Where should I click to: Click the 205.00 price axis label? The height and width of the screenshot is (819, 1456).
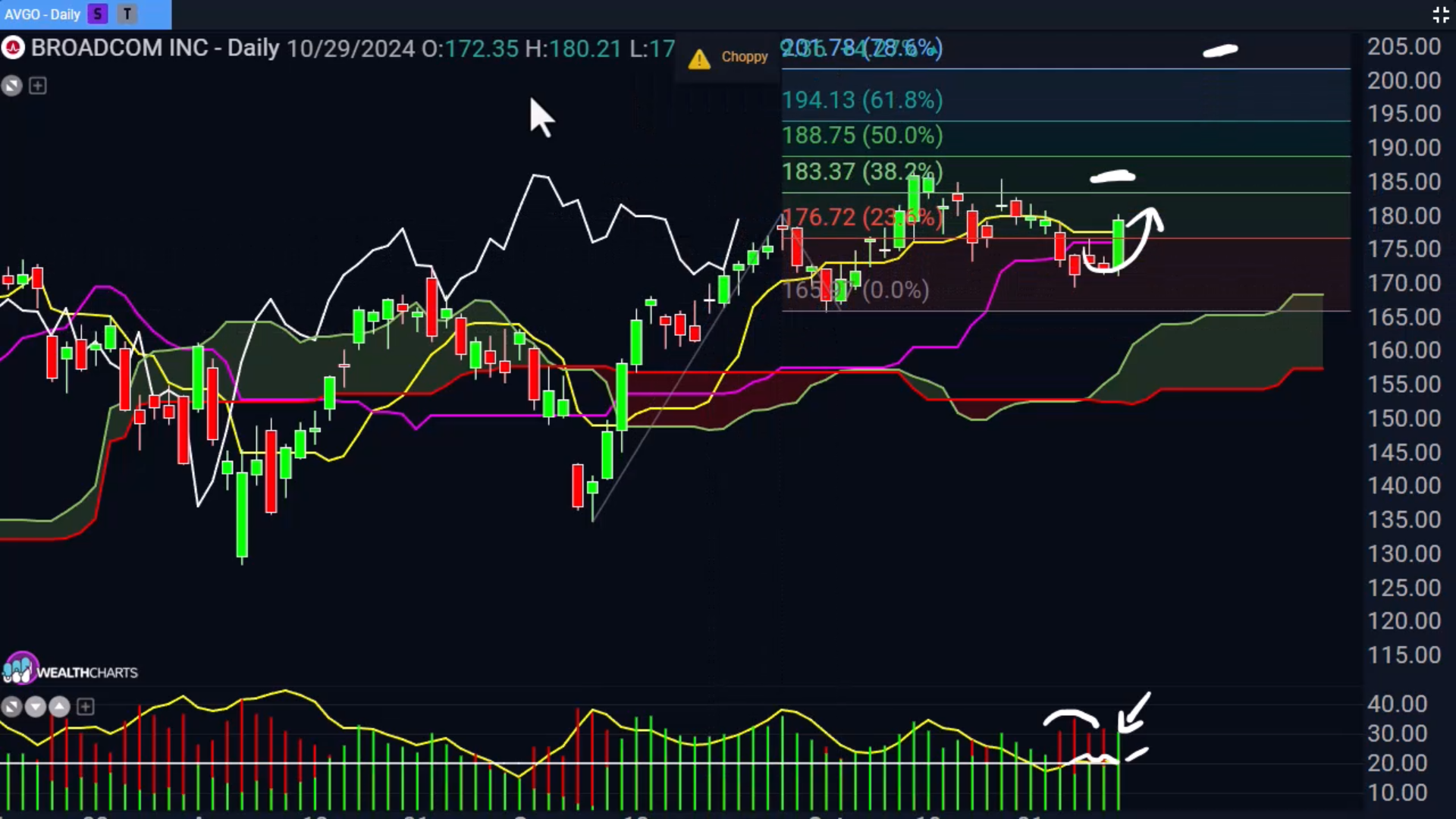[x=1404, y=47]
